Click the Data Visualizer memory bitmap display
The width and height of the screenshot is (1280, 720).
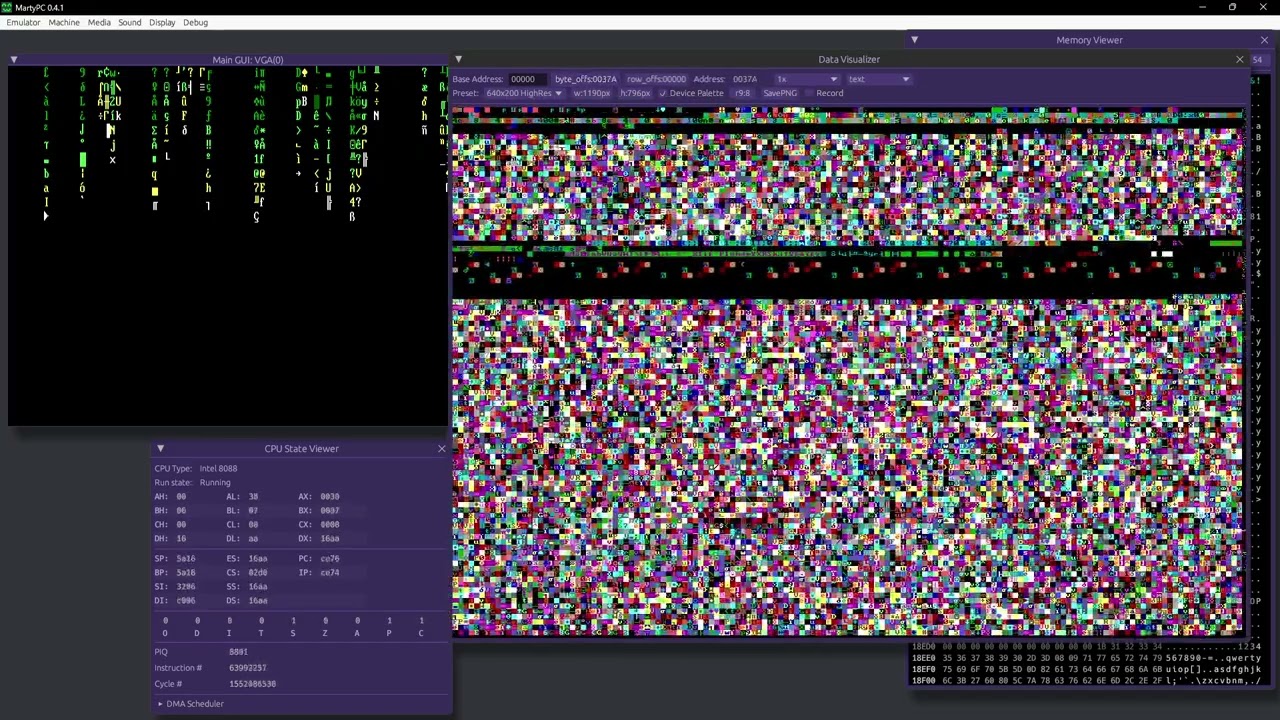[848, 370]
